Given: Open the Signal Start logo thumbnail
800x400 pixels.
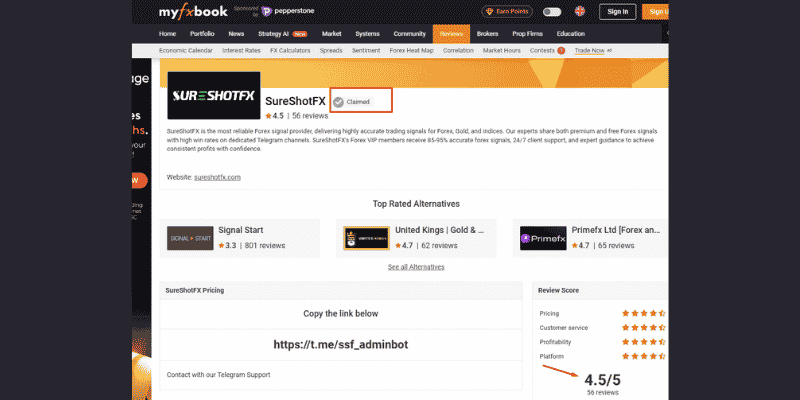Looking at the screenshot, I should [x=190, y=238].
